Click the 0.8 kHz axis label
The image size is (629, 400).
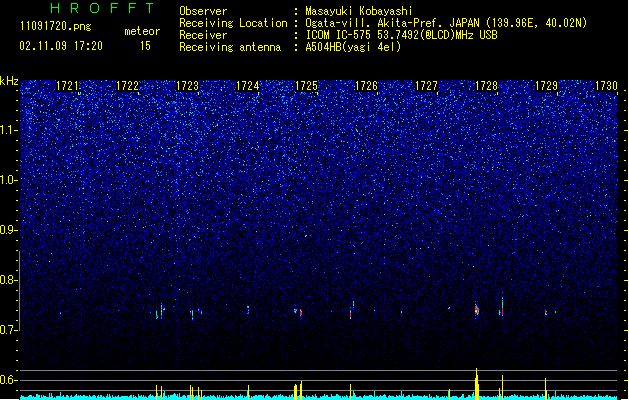tap(9, 280)
